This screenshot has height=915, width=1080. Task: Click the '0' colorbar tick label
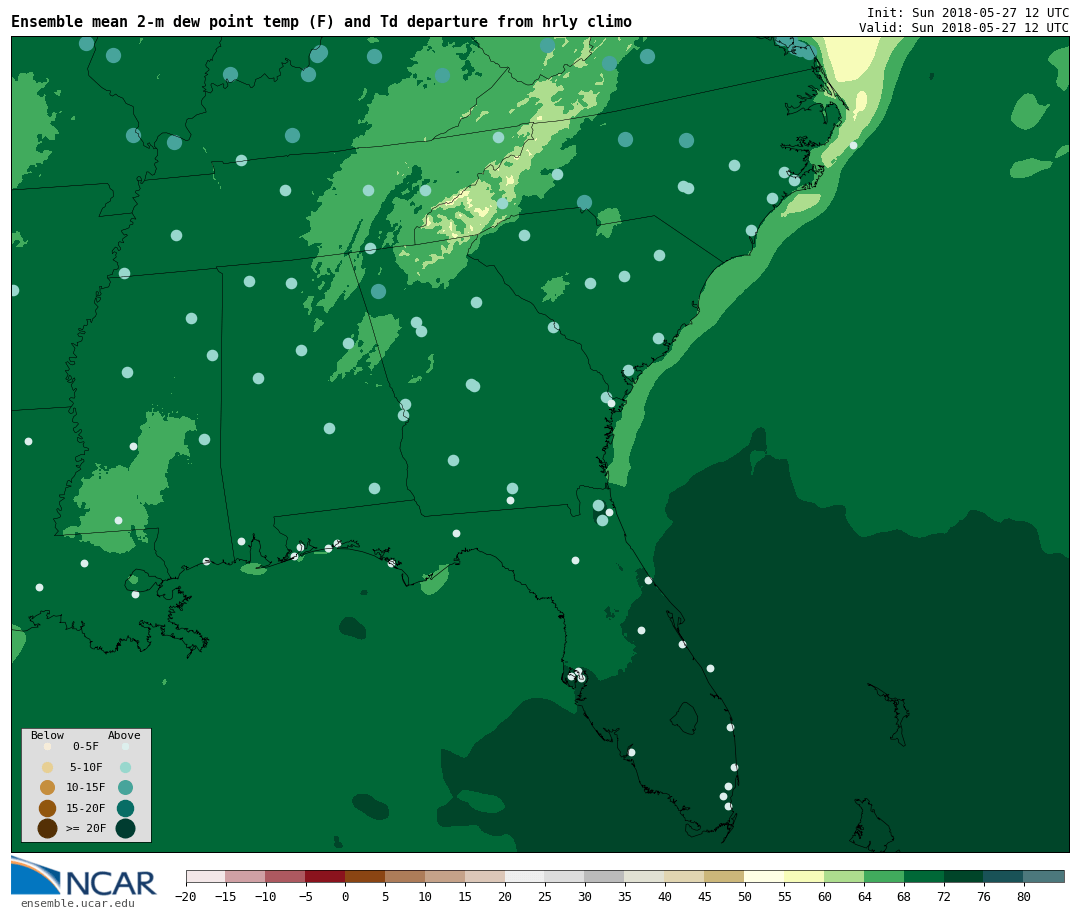345,896
